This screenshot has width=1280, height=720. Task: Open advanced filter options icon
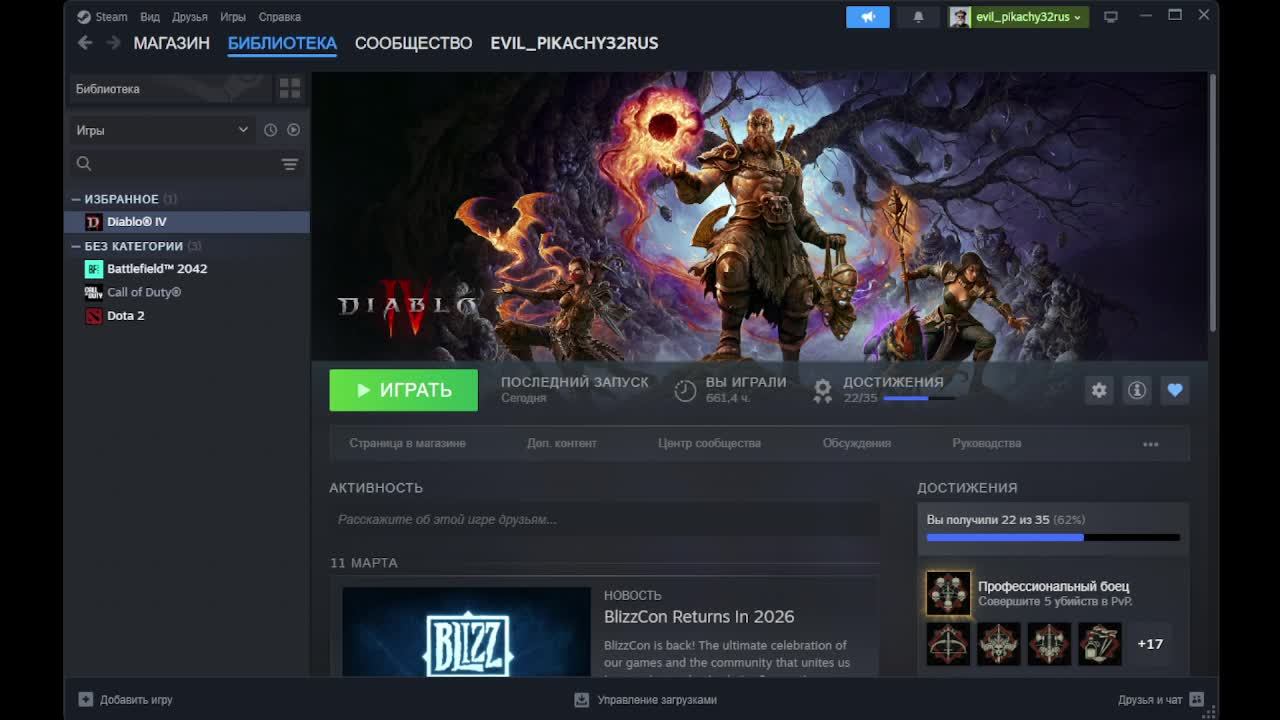[x=290, y=164]
